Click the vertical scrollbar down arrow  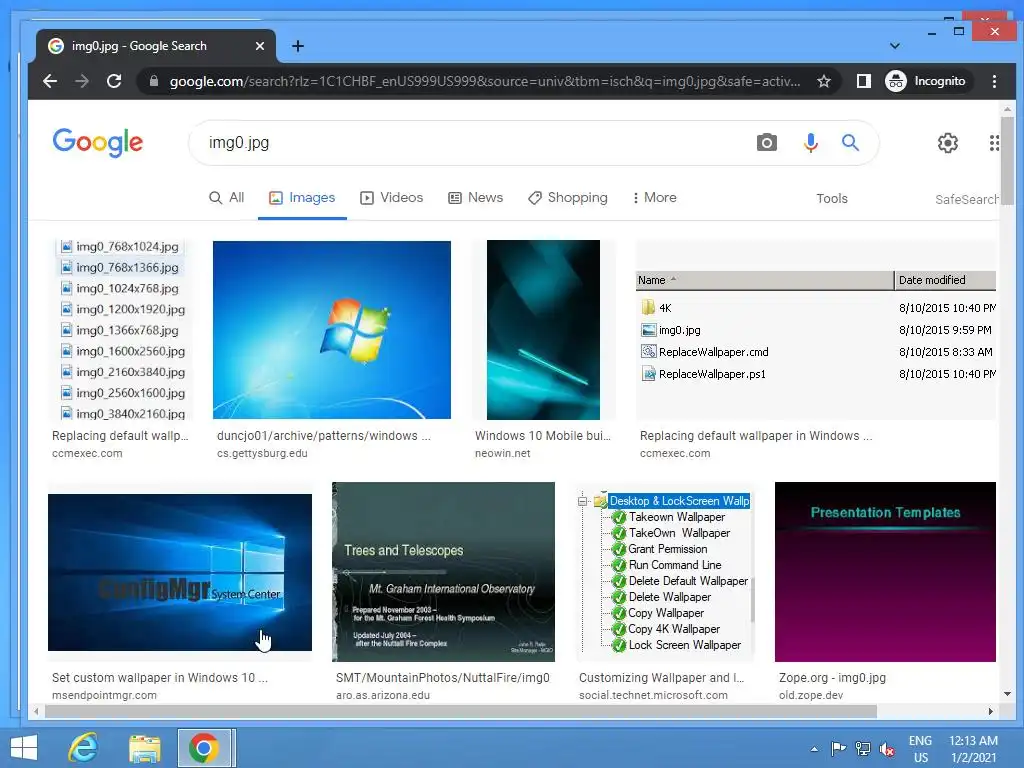[1007, 694]
